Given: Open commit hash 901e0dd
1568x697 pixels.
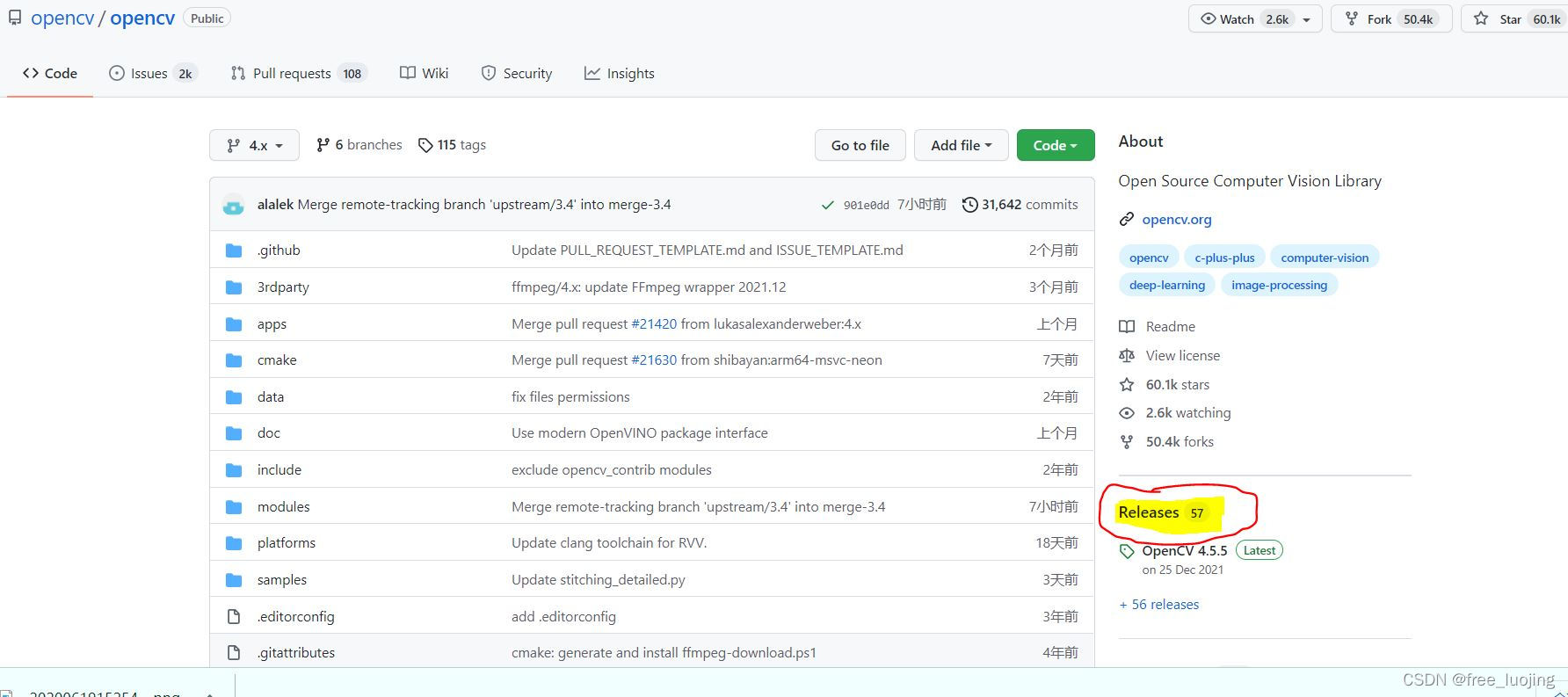Looking at the screenshot, I should (x=866, y=206).
